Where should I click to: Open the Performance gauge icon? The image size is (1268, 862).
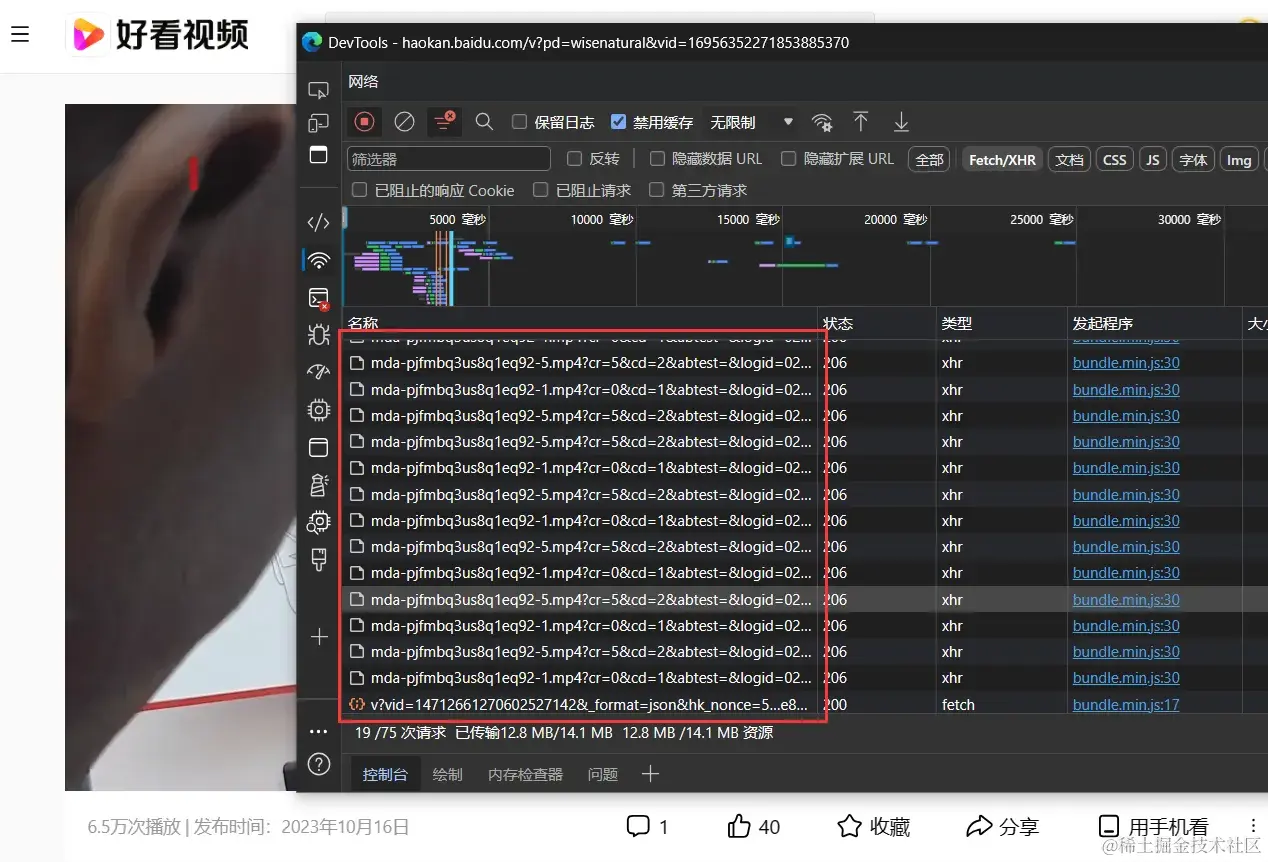tap(319, 372)
